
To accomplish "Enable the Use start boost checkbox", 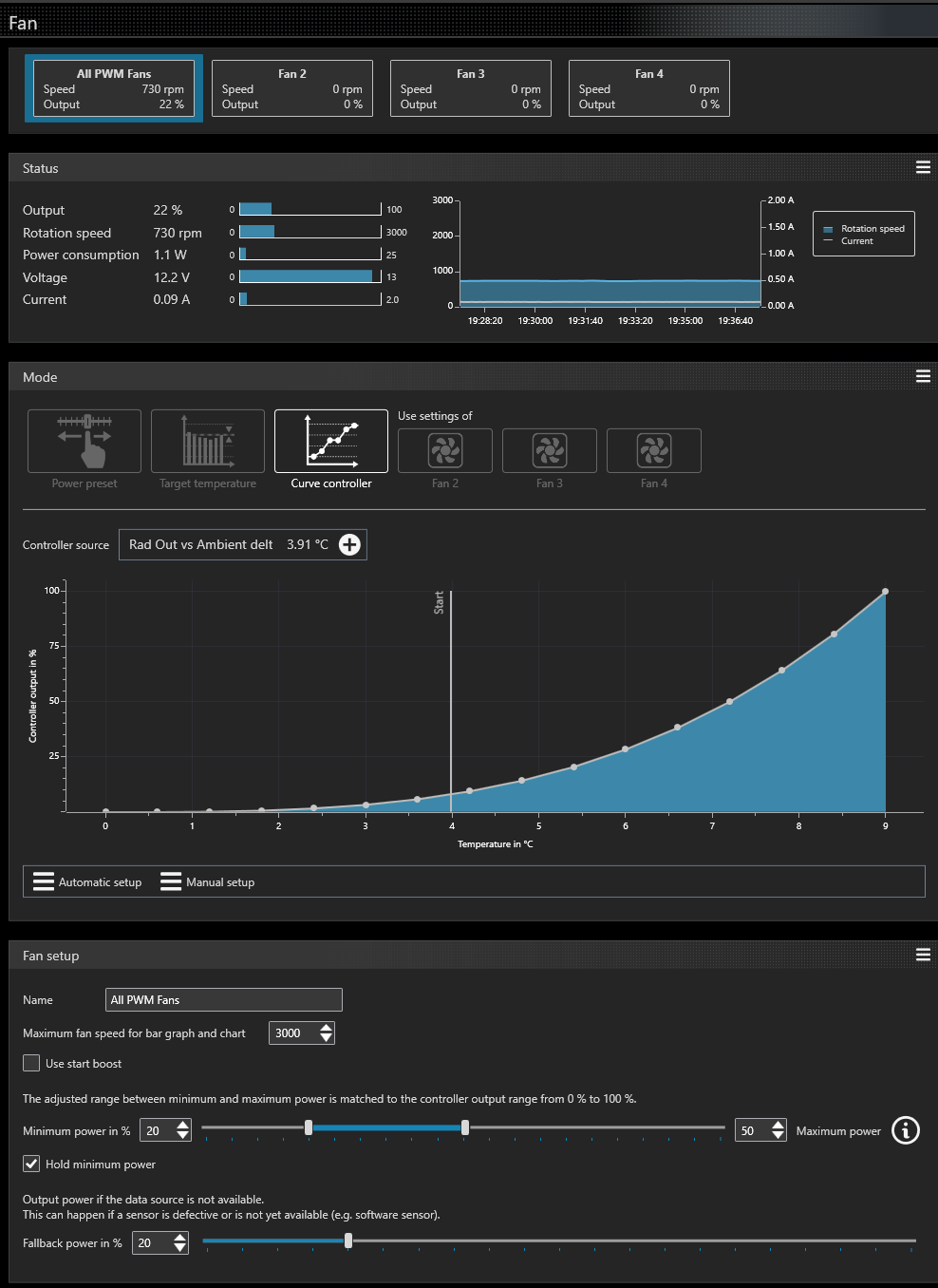I will [31, 1063].
